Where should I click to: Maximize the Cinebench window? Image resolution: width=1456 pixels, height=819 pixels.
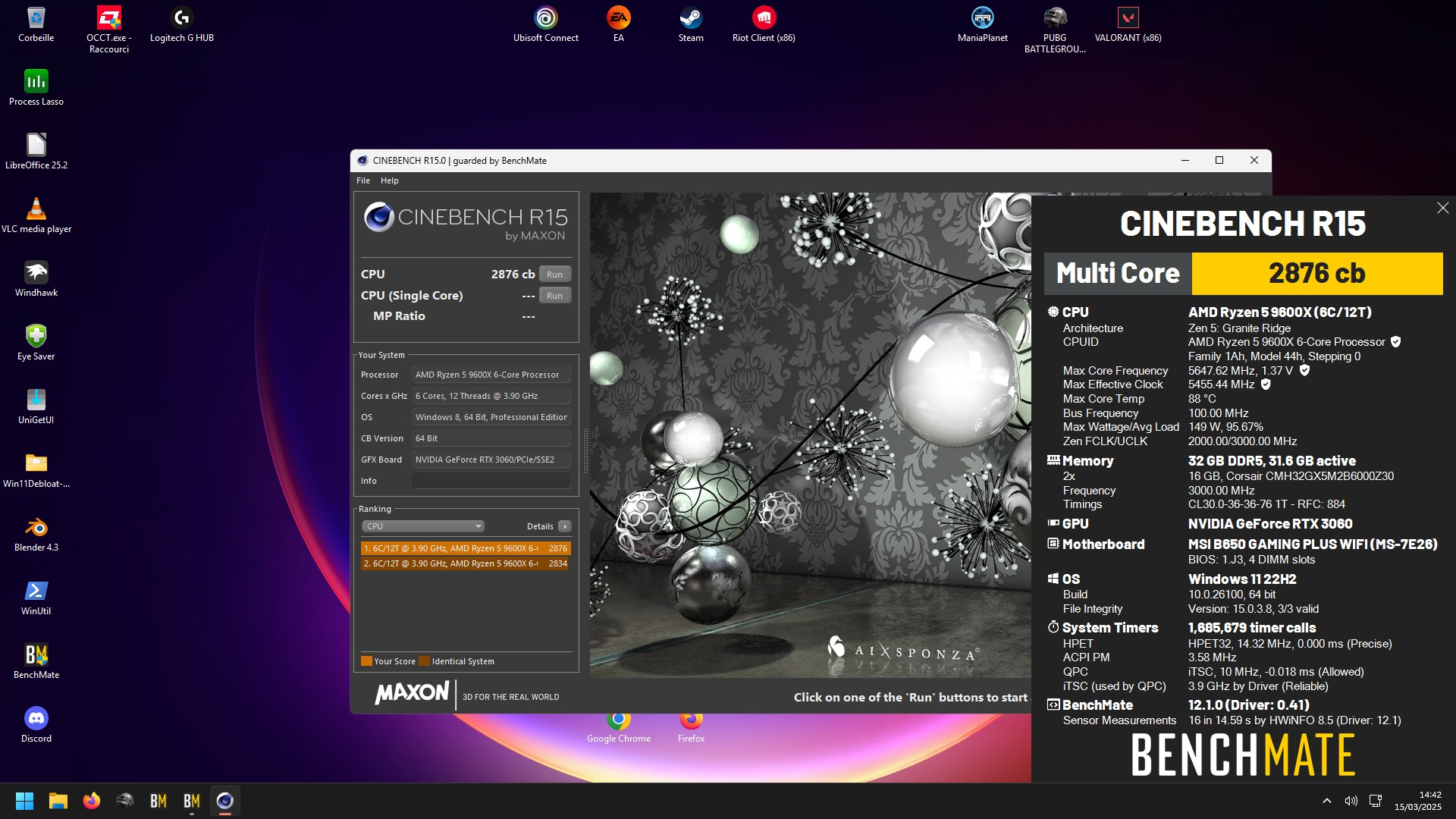click(1219, 160)
